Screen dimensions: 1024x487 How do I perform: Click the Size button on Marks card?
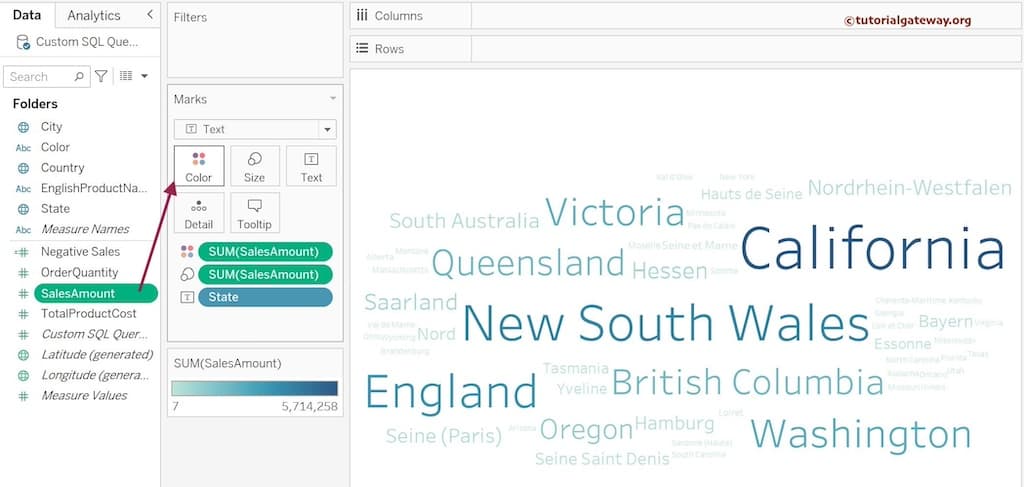[x=255, y=166]
